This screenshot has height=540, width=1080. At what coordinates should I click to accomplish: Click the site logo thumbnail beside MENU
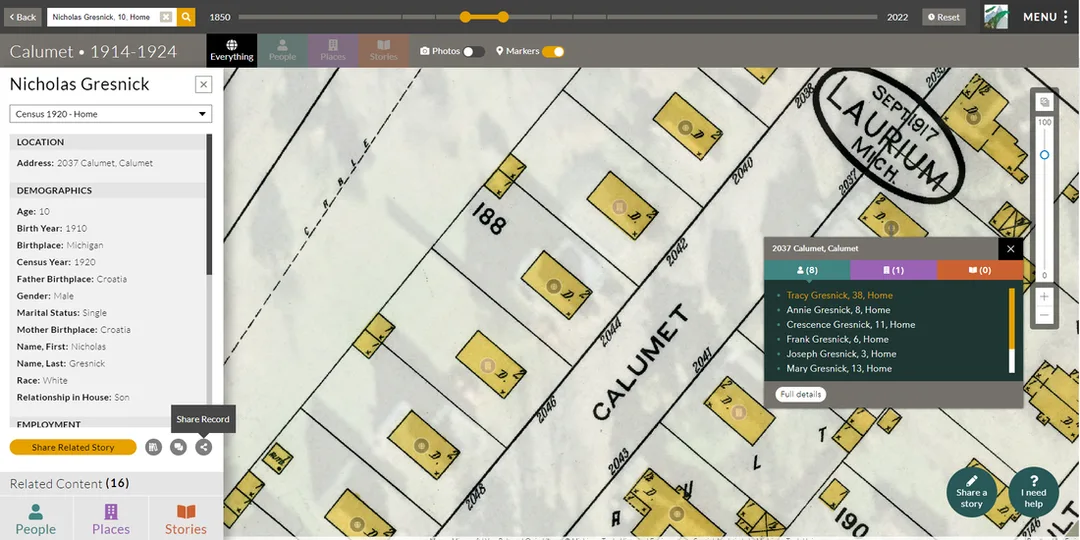(996, 17)
